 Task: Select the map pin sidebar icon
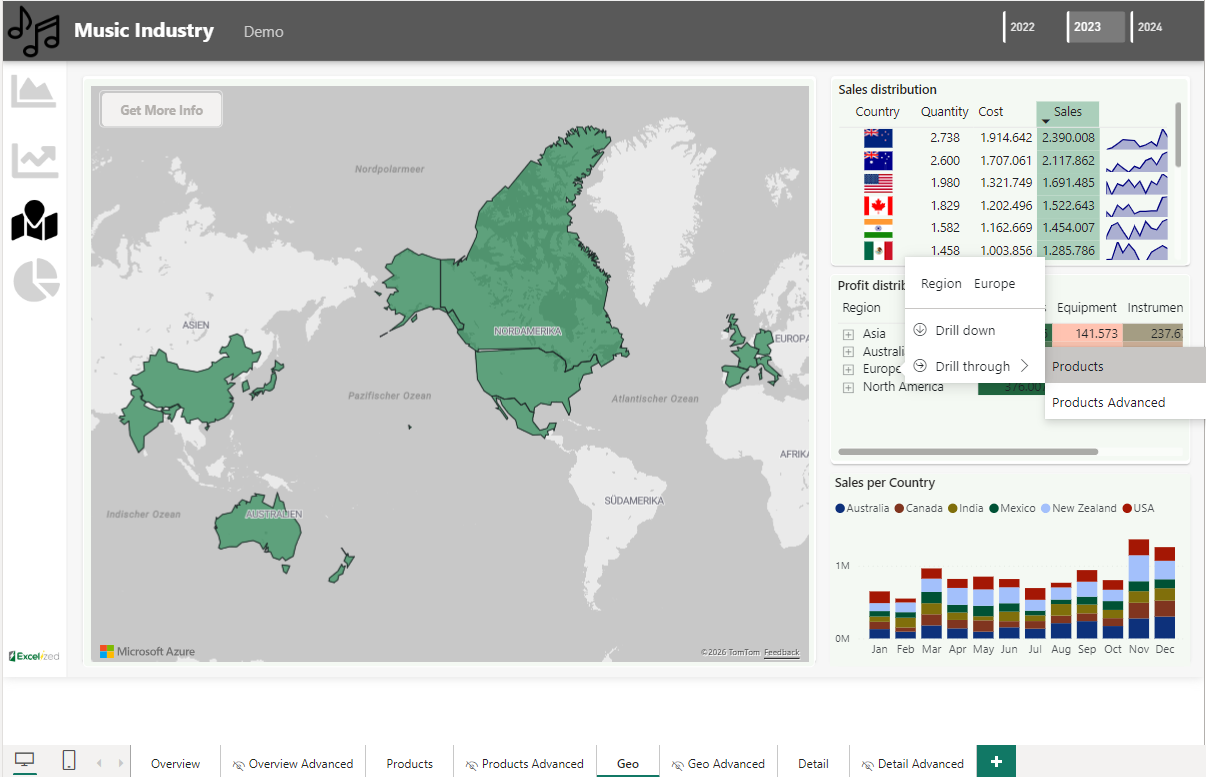pyautogui.click(x=35, y=221)
